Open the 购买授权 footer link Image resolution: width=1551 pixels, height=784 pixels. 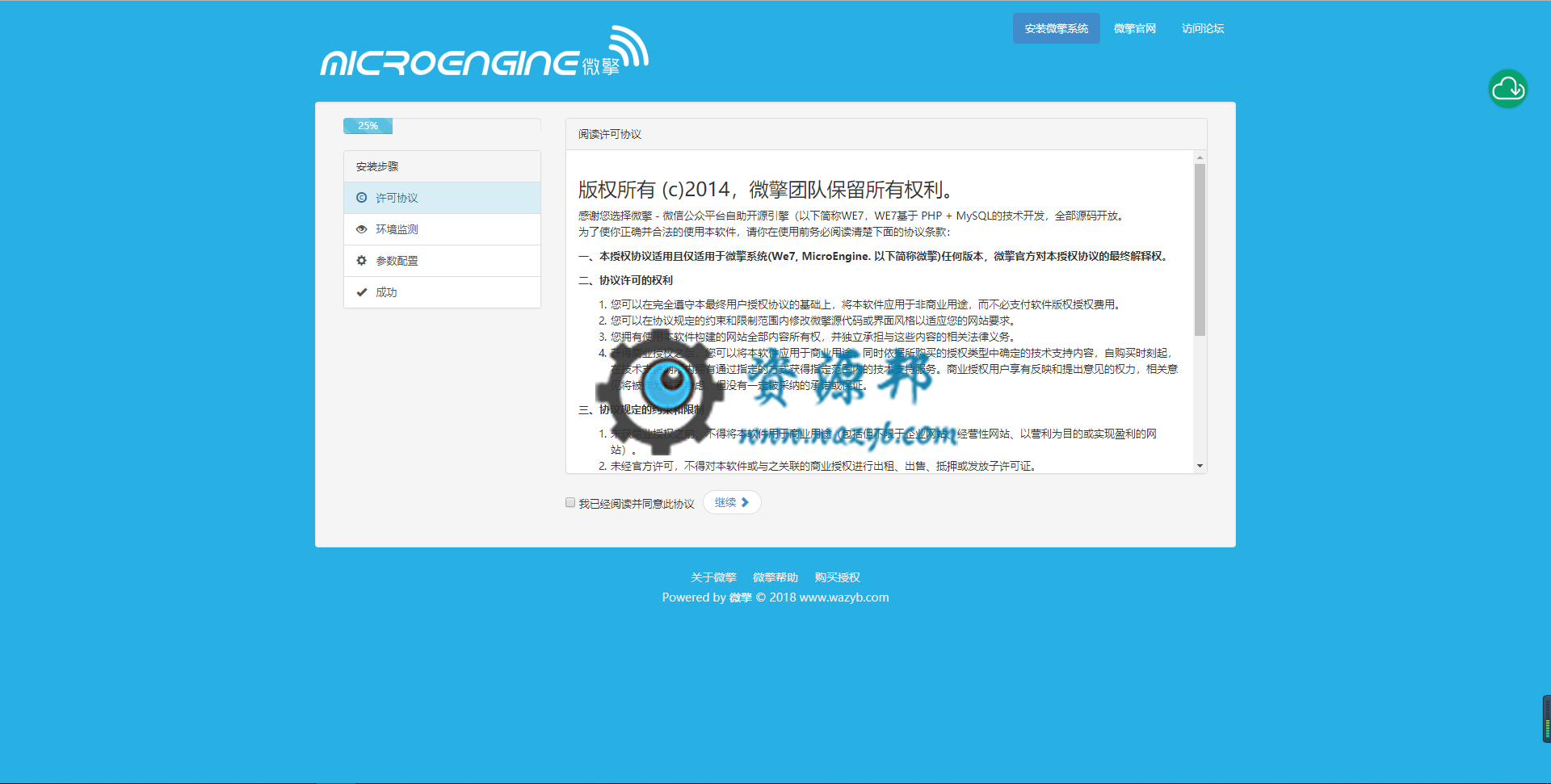pos(837,577)
